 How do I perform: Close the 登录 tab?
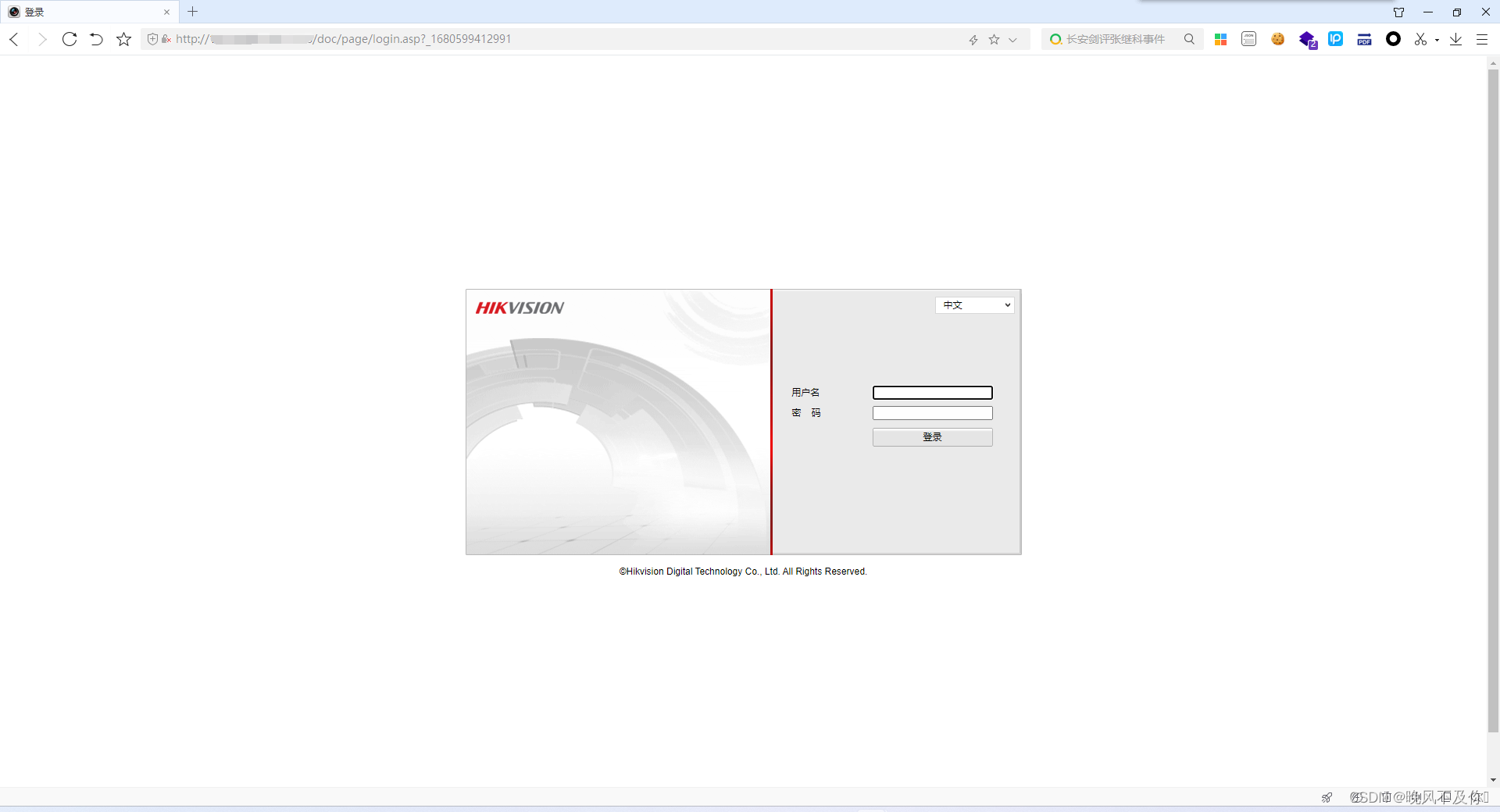click(x=166, y=12)
